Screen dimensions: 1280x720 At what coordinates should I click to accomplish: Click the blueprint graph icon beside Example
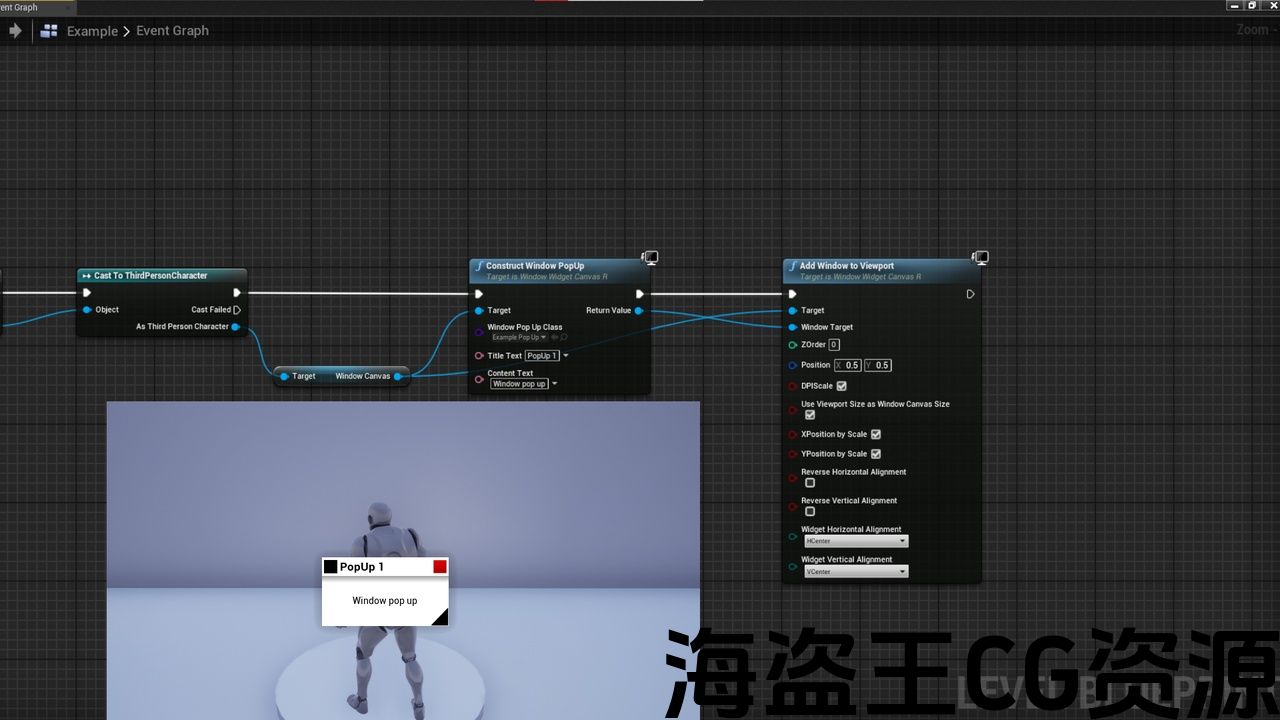coord(48,31)
